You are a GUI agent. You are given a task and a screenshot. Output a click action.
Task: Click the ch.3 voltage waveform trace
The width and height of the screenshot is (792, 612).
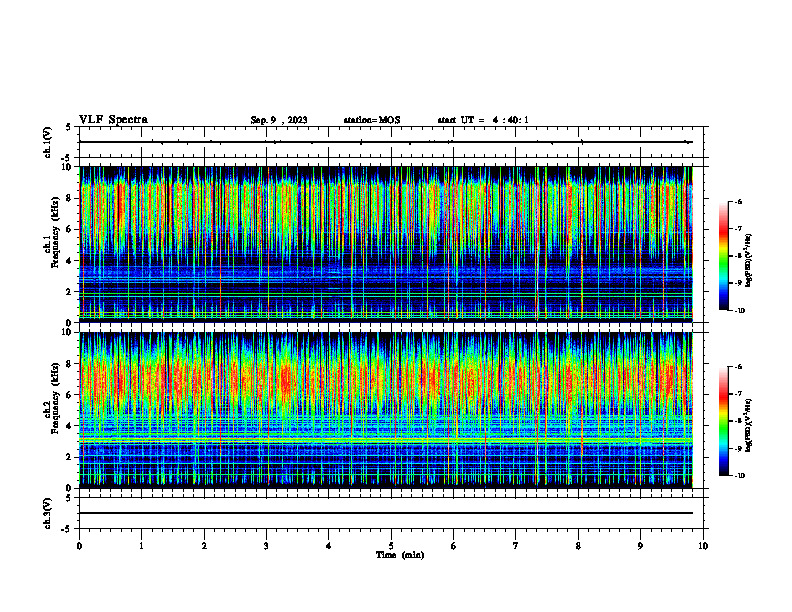click(386, 513)
